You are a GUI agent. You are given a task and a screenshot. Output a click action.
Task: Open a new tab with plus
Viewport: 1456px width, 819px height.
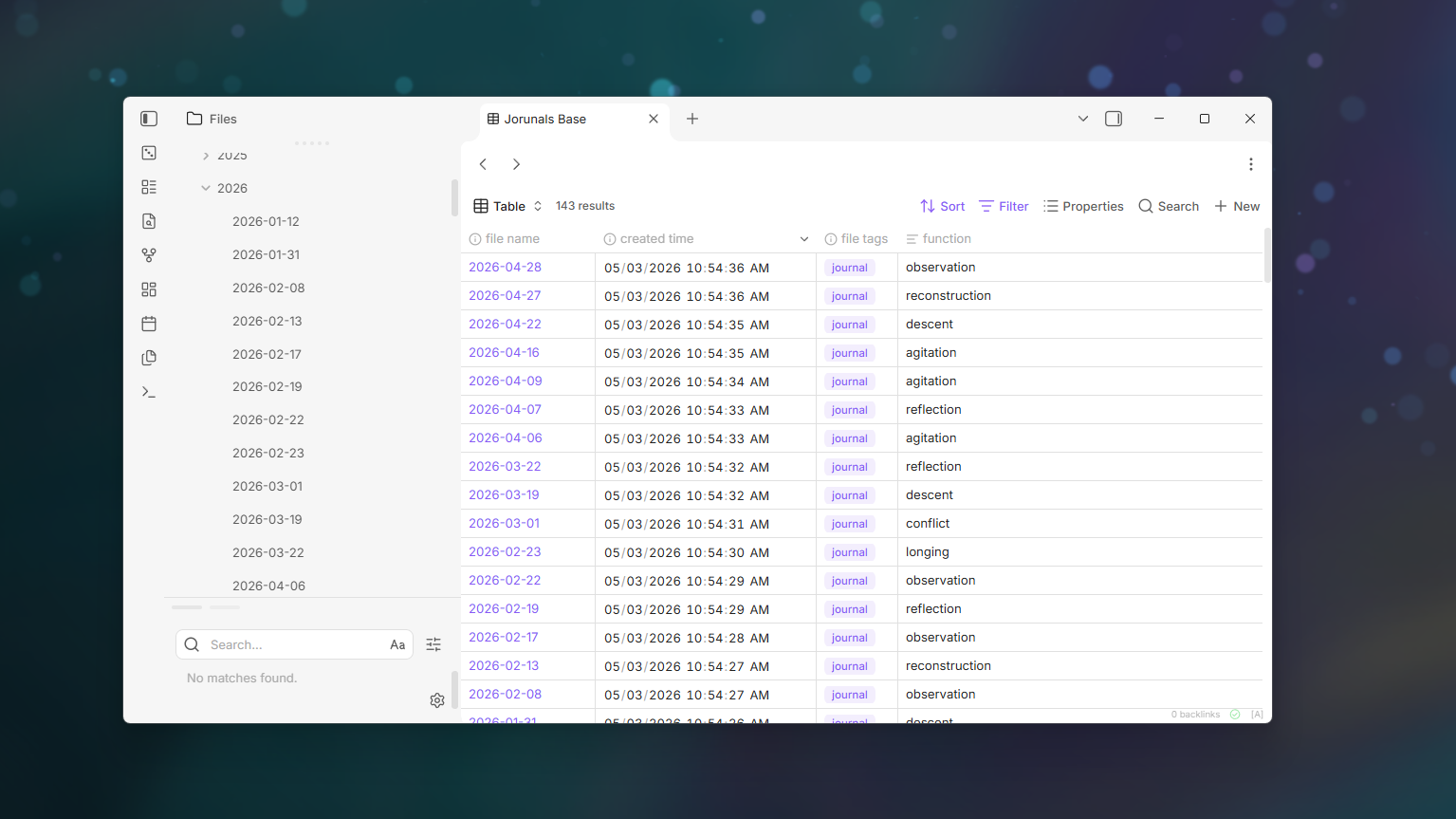(692, 119)
